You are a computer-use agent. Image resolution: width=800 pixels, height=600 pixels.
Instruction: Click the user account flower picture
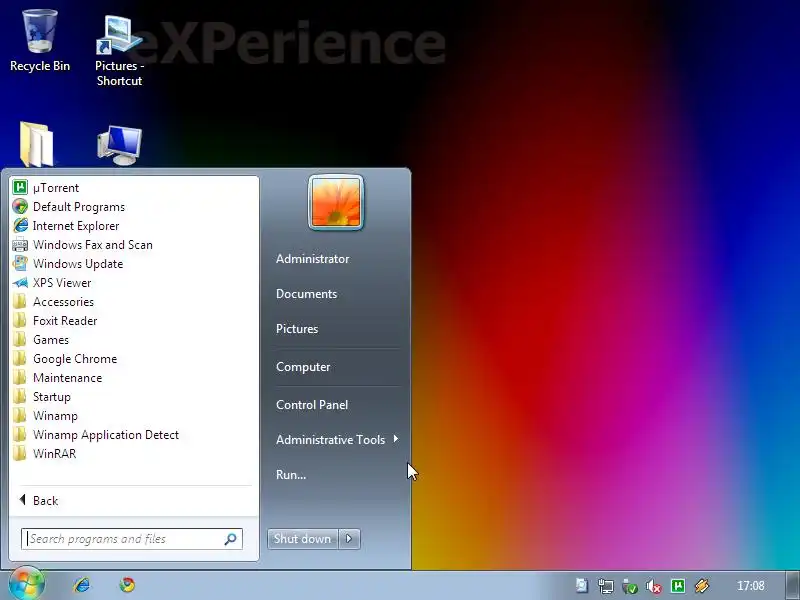[x=336, y=202]
